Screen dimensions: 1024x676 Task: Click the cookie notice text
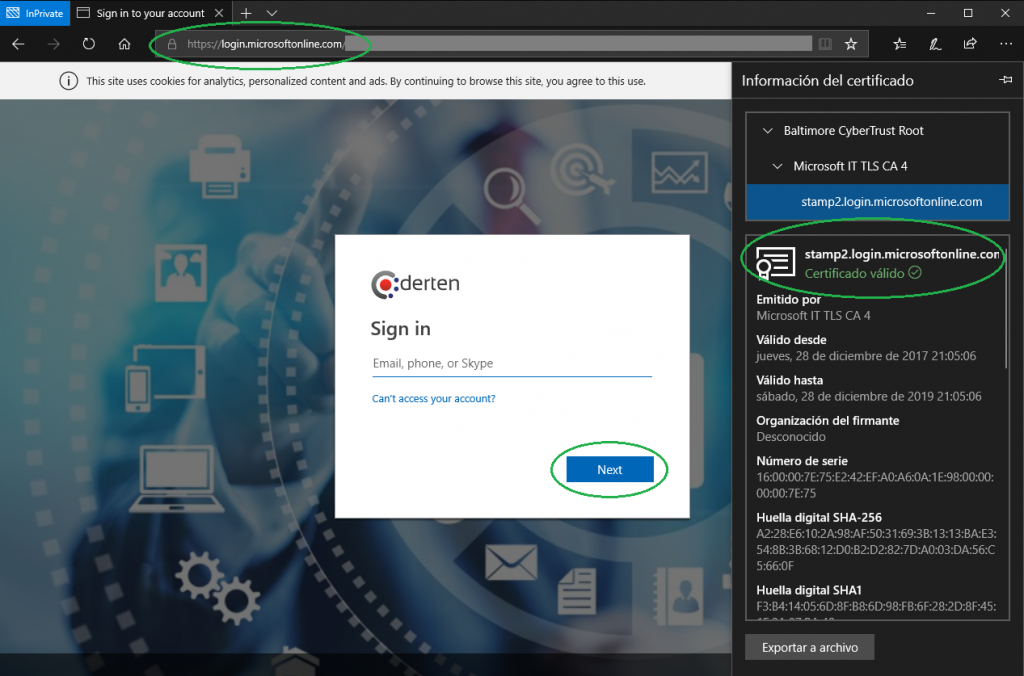366,82
